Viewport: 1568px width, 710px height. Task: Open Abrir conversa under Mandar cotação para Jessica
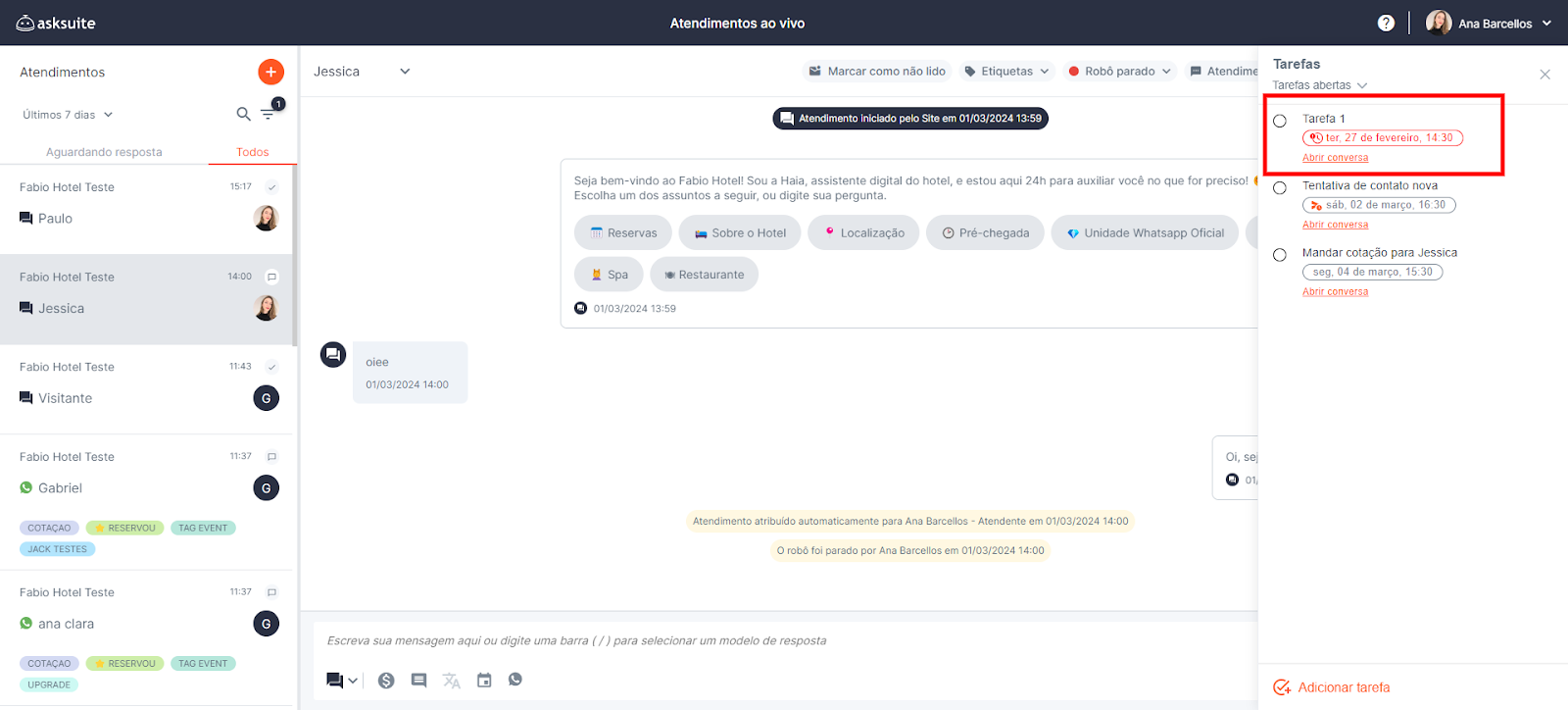pyautogui.click(x=1335, y=292)
